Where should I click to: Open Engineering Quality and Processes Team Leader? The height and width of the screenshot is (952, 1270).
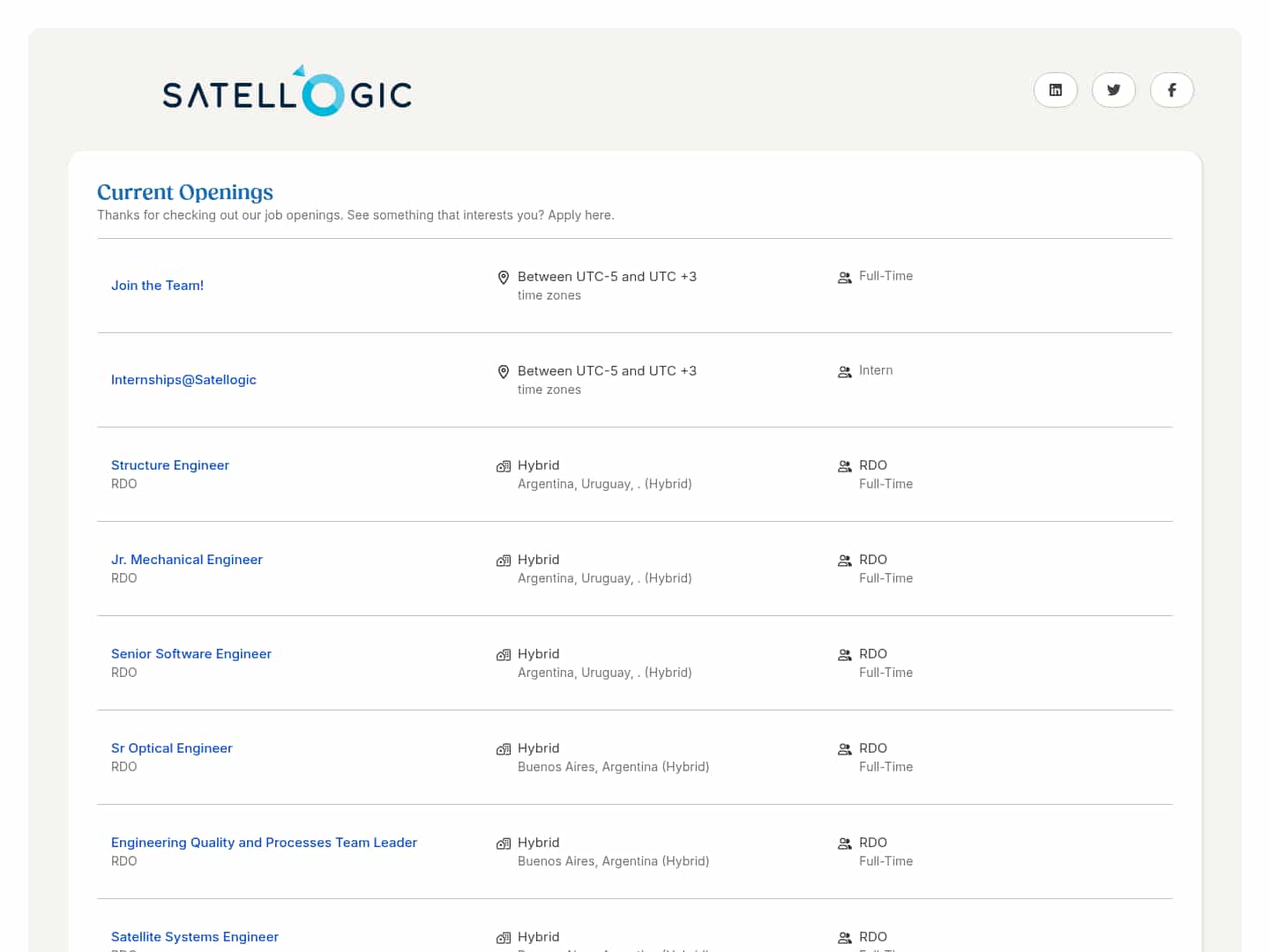pos(264,843)
